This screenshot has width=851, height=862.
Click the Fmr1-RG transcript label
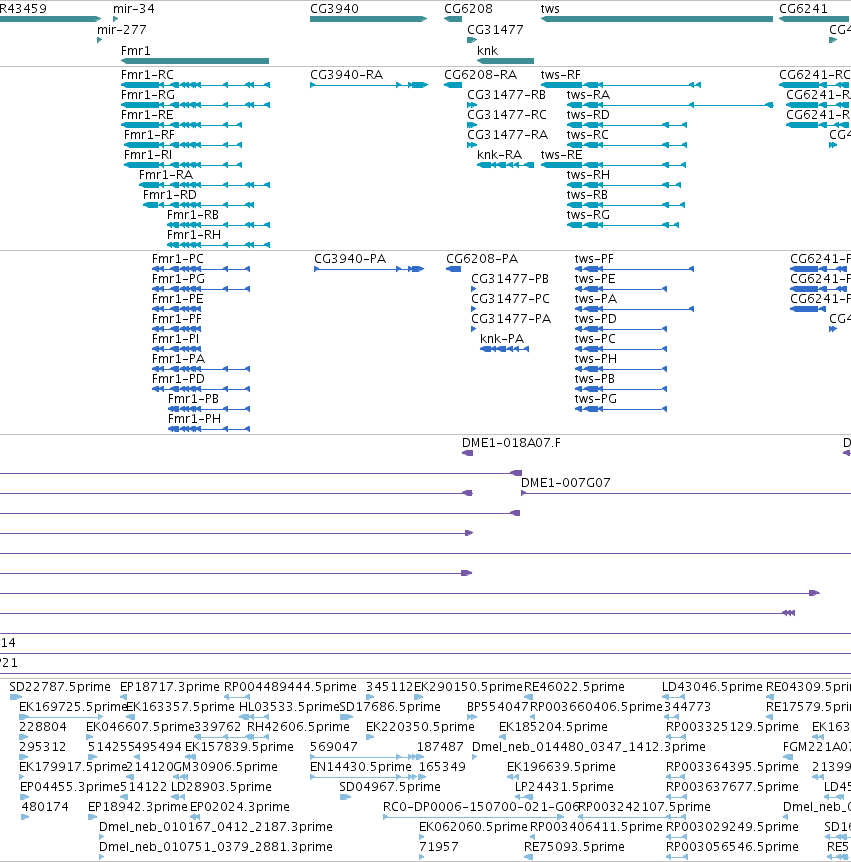tap(148, 95)
